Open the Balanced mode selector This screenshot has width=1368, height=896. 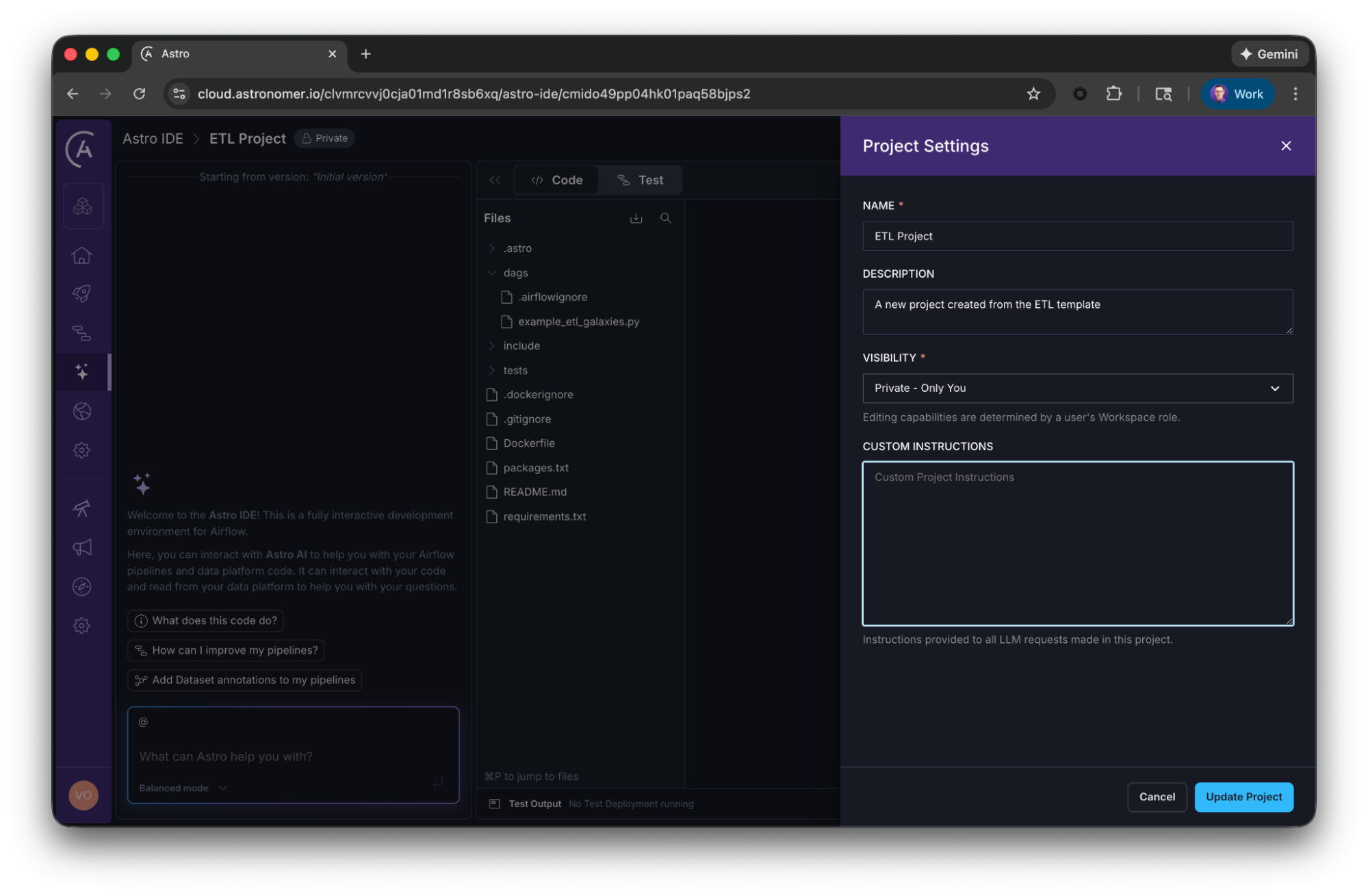click(x=182, y=788)
